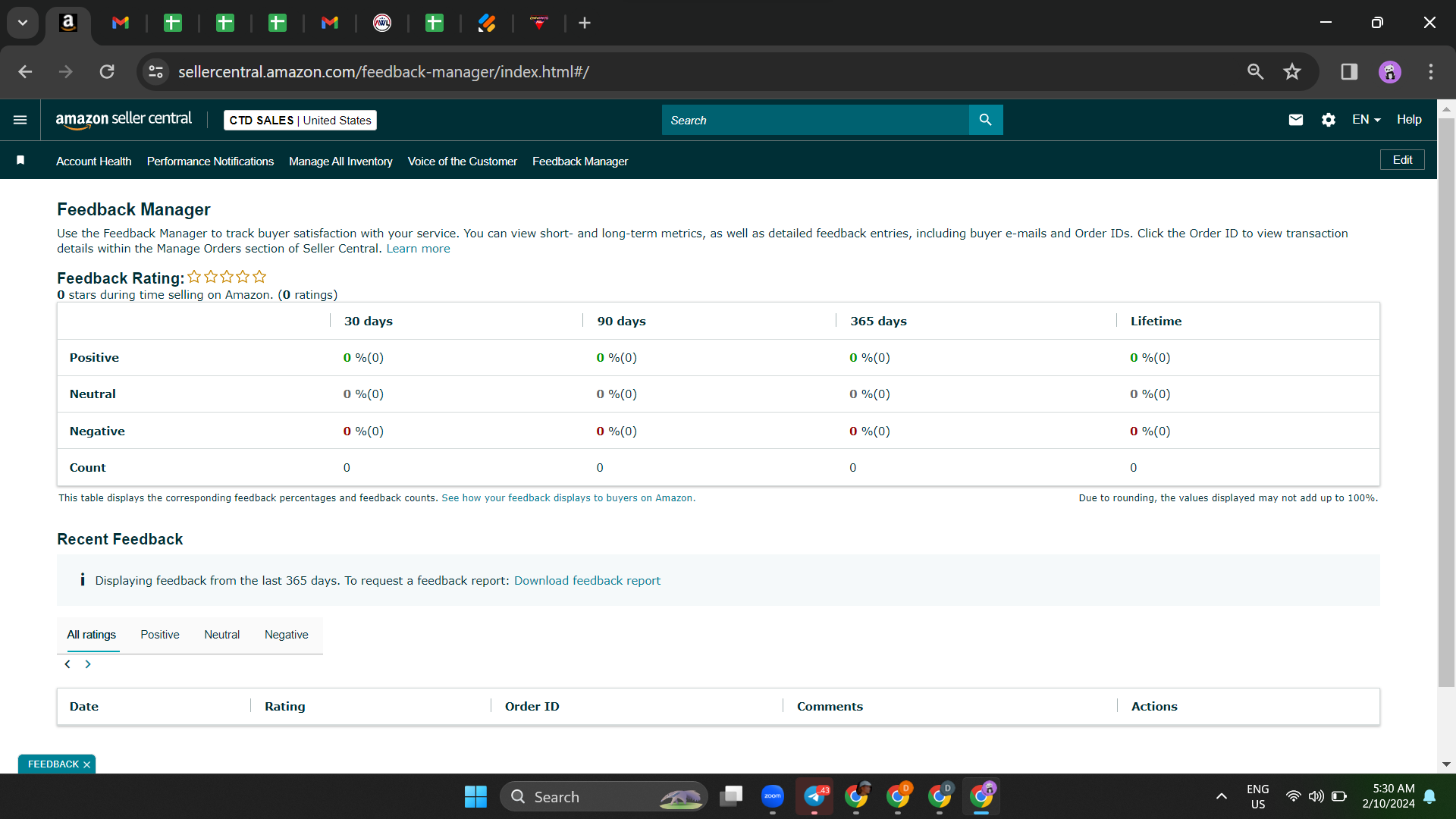Open Manage All Inventory page

tap(340, 162)
